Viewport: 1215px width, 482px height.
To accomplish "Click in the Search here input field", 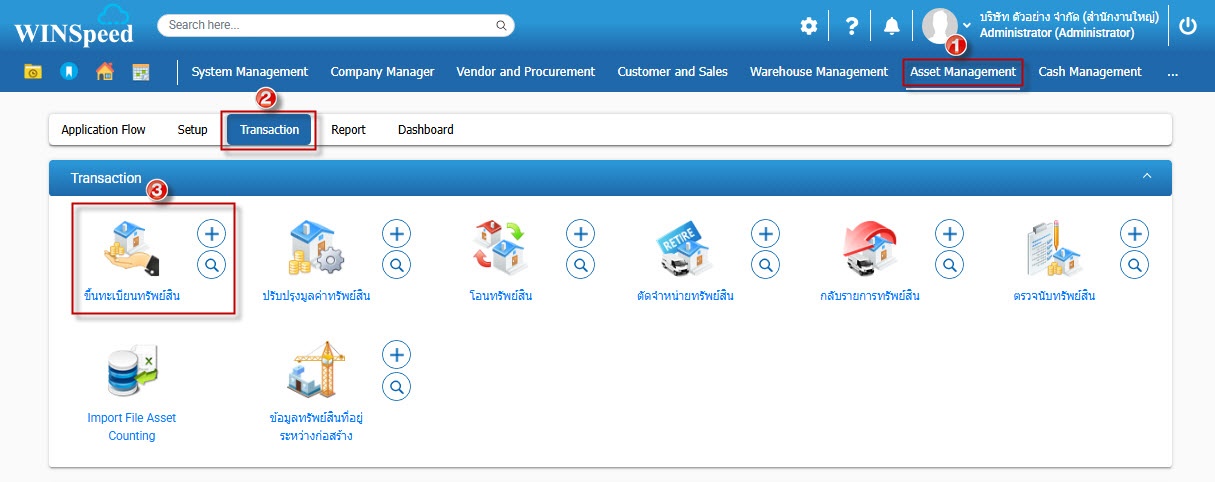I will pyautogui.click(x=330, y=25).
